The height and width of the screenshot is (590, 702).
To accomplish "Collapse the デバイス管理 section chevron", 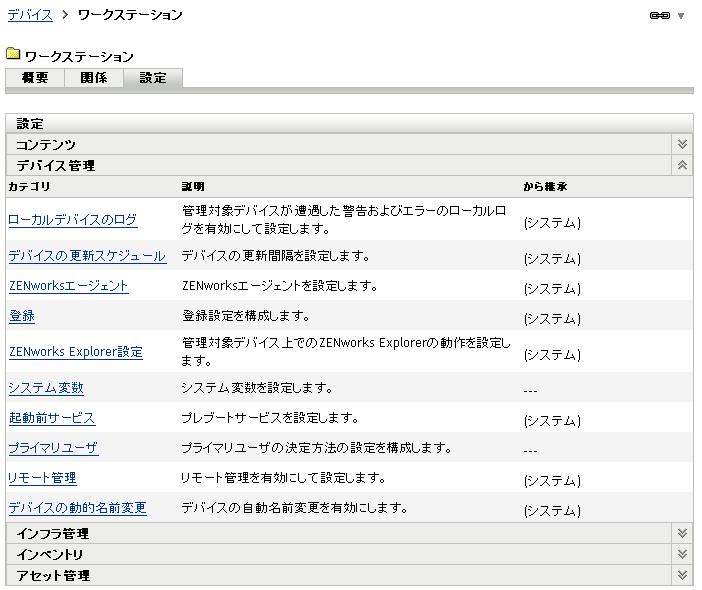I will pyautogui.click(x=682, y=165).
